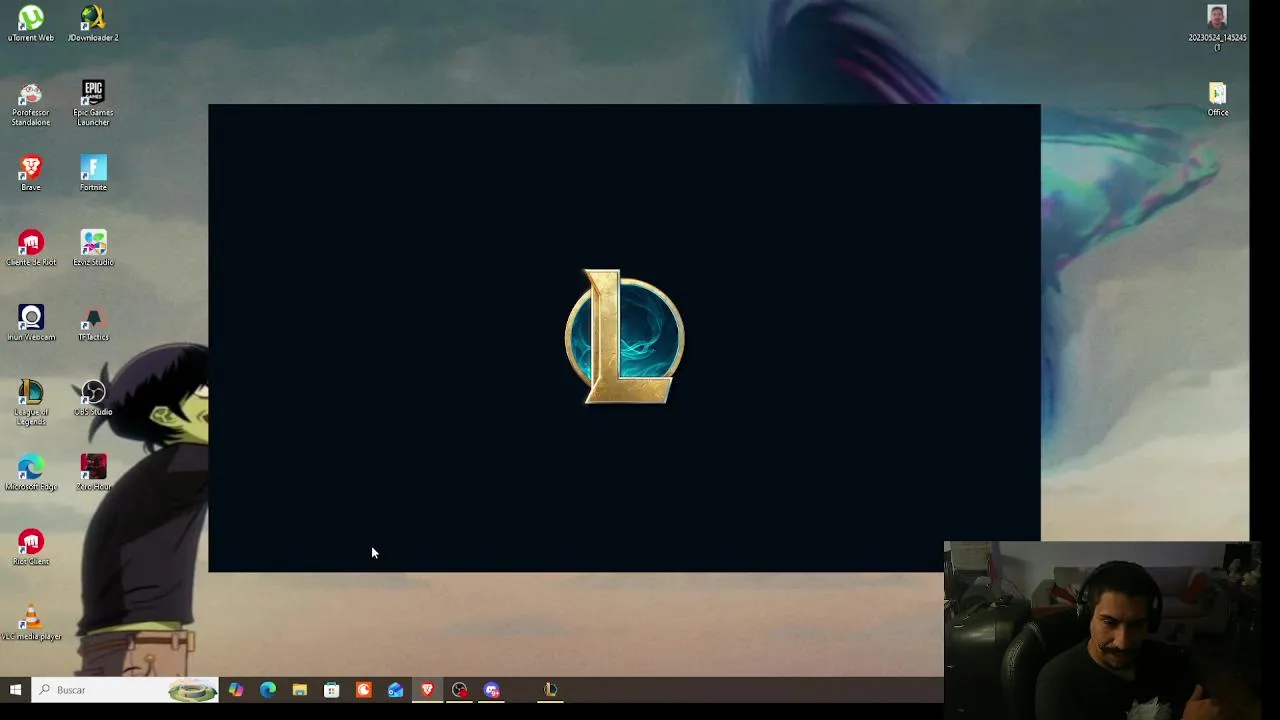Image resolution: width=1280 pixels, height=720 pixels.
Task: Launch Zero Hour desktop shortcut
Action: click(x=93, y=473)
